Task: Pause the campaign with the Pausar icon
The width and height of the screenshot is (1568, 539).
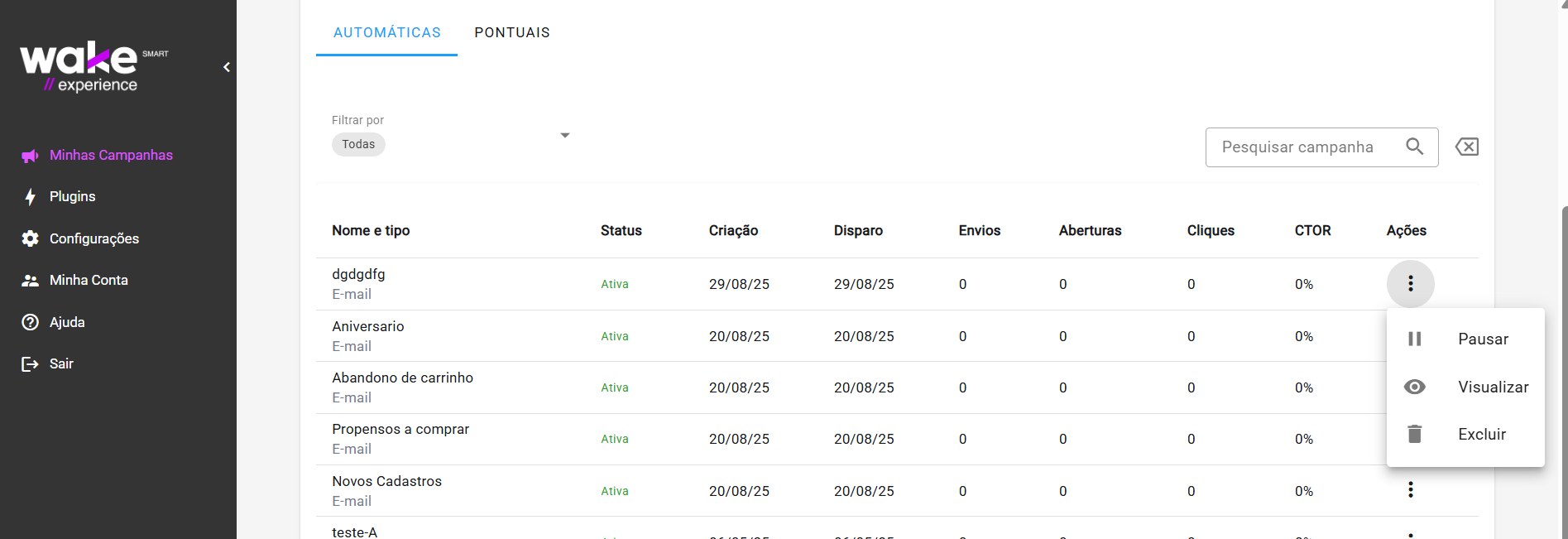Action: (x=1415, y=339)
